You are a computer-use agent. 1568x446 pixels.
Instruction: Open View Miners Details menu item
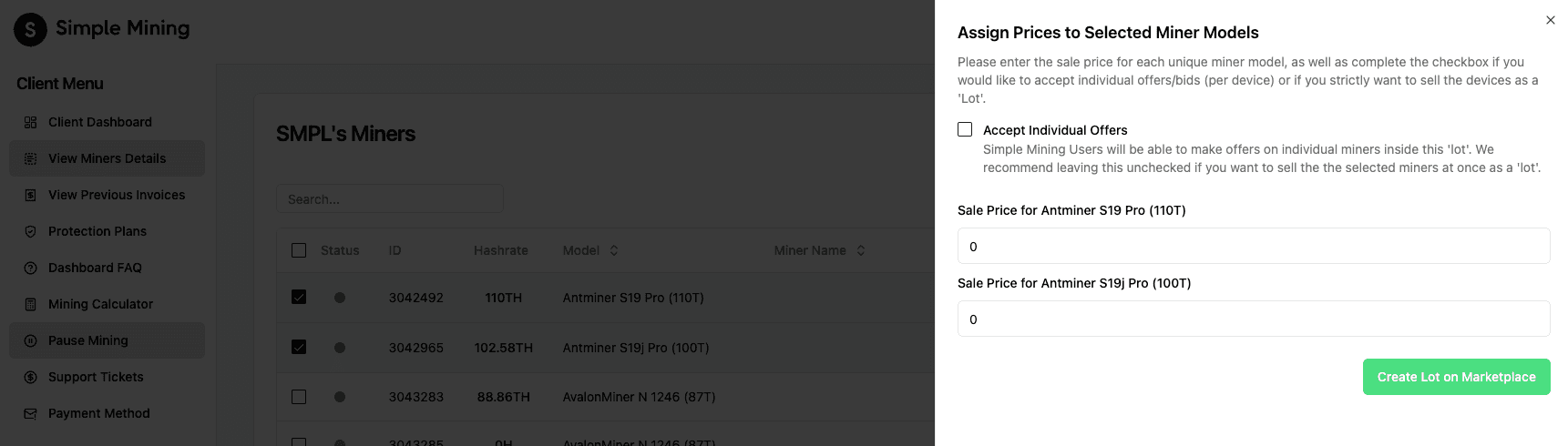(x=107, y=158)
